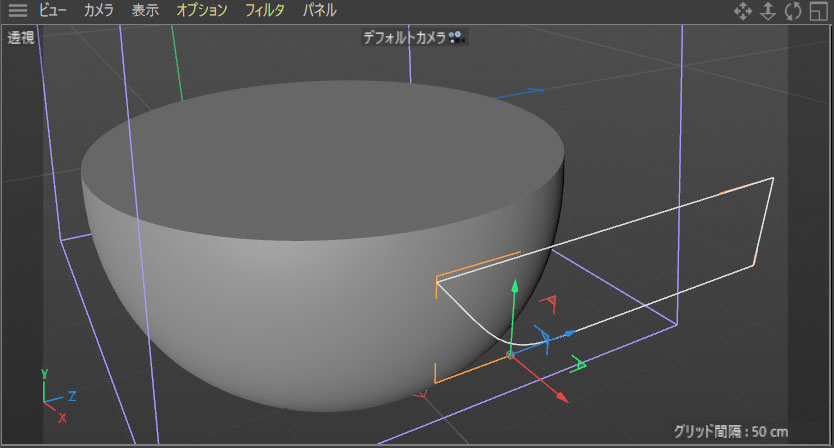Select the blue Z-axis arrow of the gizmo
Image resolution: width=834 pixels, height=448 pixels.
[x=569, y=332]
